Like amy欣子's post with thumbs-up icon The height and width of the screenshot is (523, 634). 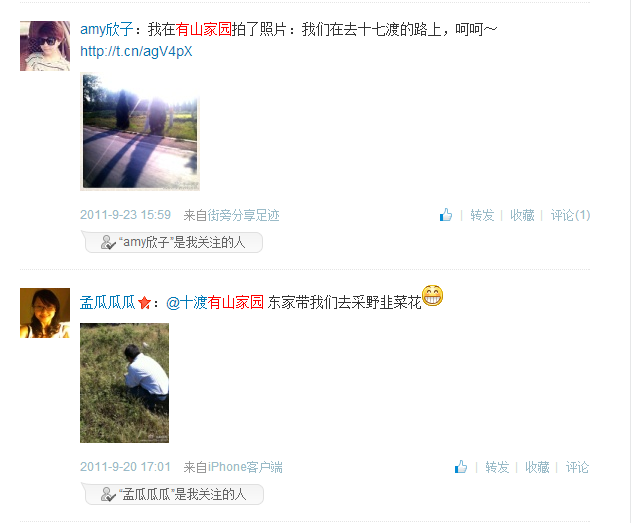[x=446, y=215]
